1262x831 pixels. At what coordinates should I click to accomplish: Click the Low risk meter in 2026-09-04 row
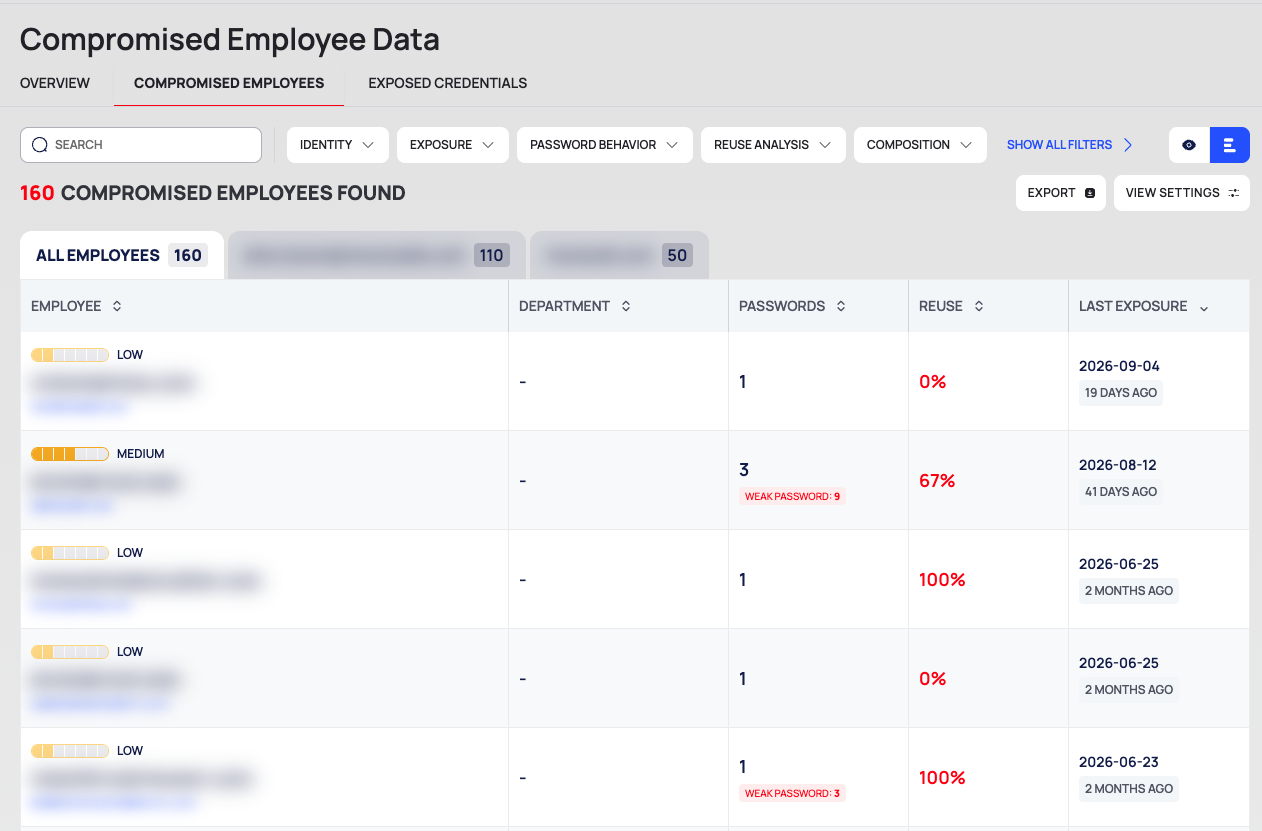pos(70,355)
